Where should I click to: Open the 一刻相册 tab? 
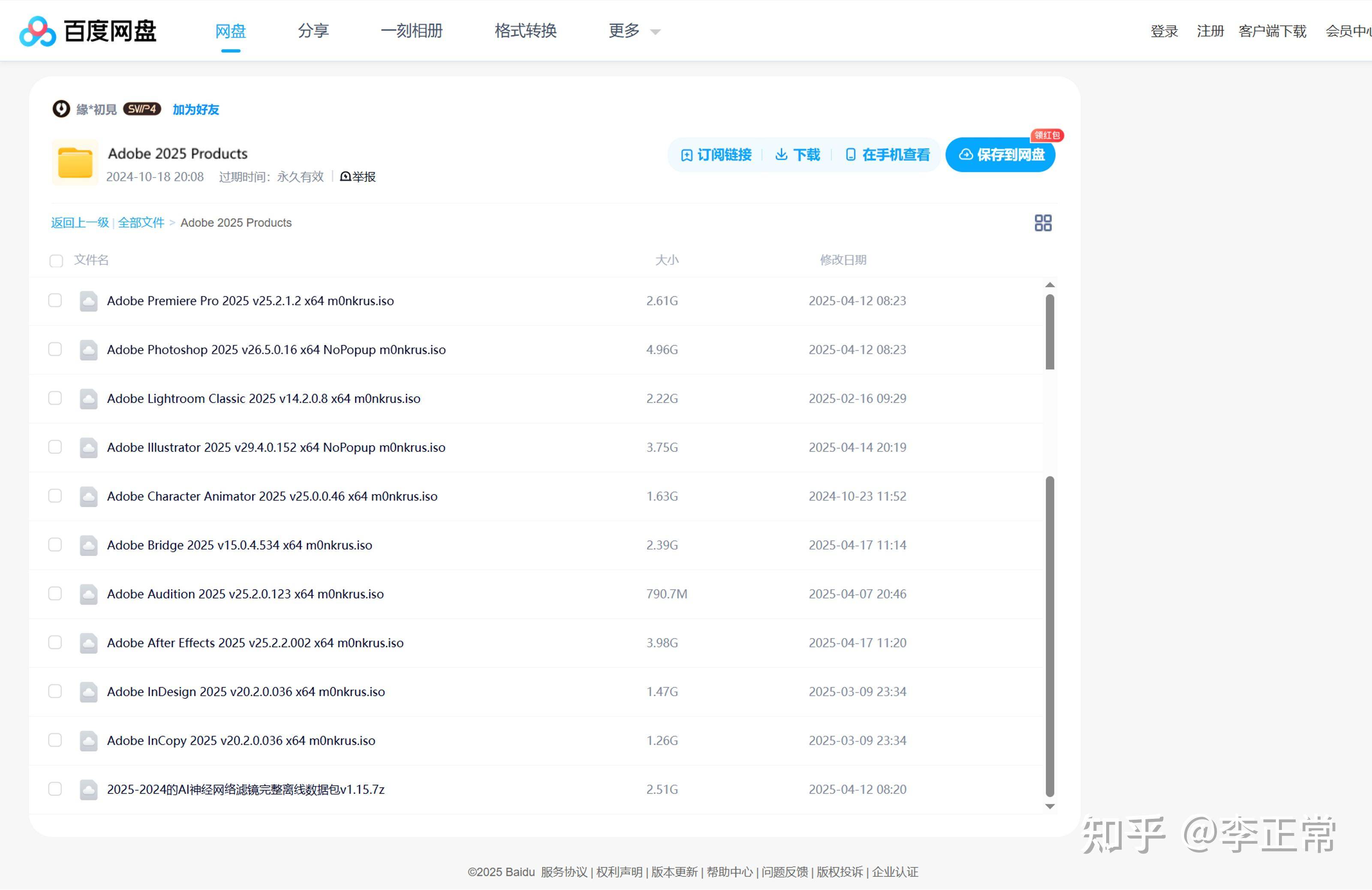point(412,30)
